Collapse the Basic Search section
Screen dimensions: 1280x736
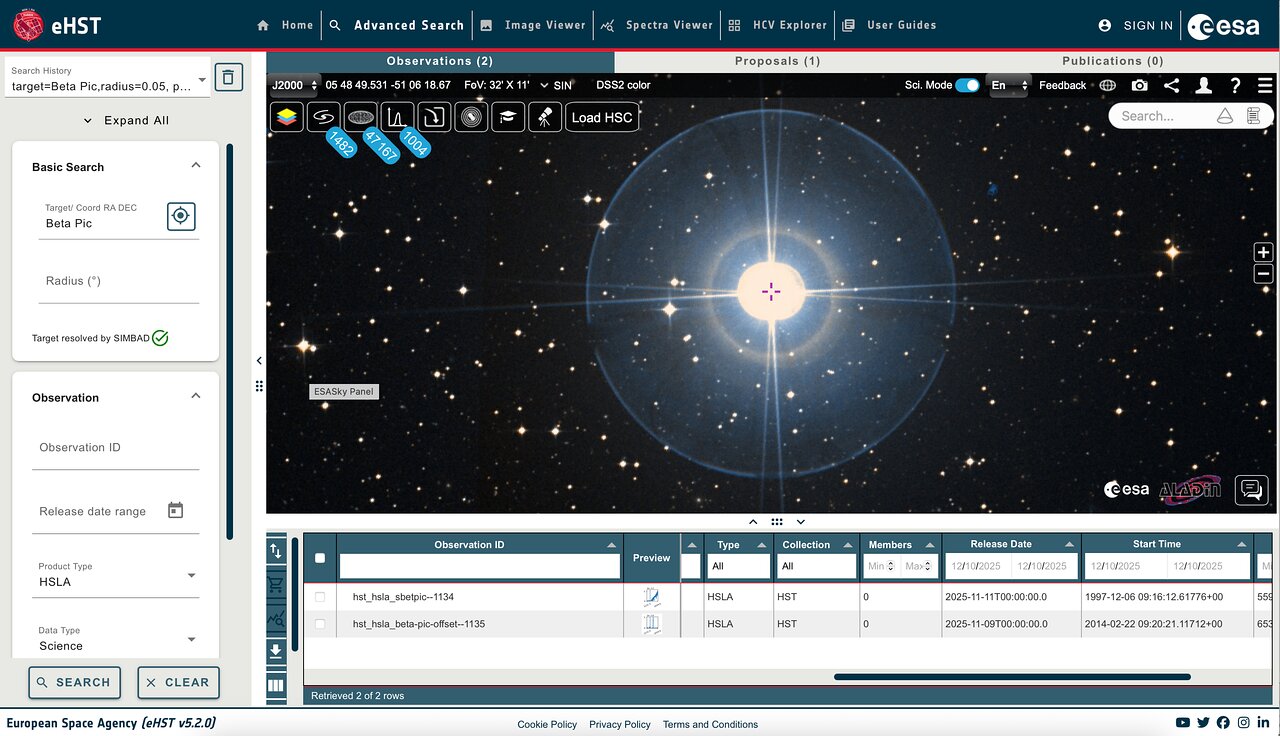[196, 166]
